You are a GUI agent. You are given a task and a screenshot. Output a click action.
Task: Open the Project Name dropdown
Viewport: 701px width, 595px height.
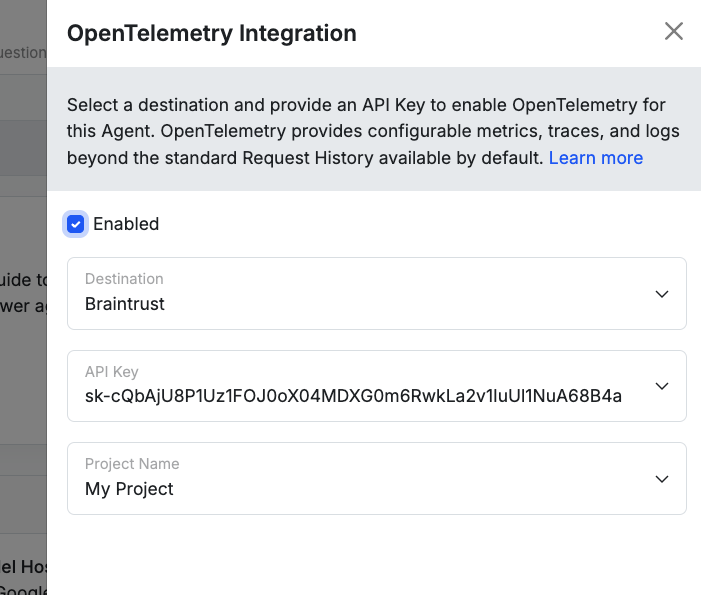pos(376,478)
